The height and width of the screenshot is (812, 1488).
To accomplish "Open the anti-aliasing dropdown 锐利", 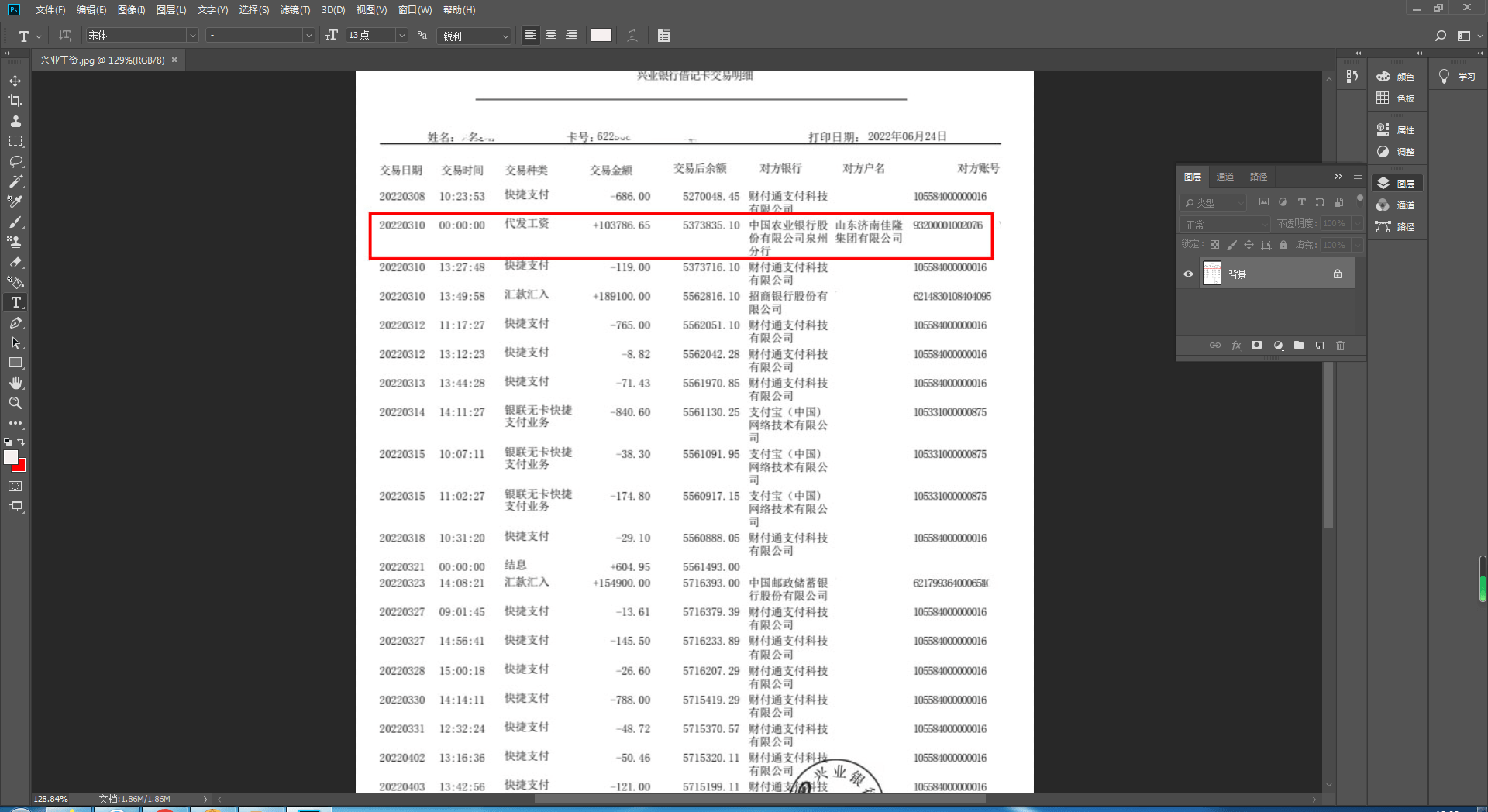I will (x=474, y=36).
